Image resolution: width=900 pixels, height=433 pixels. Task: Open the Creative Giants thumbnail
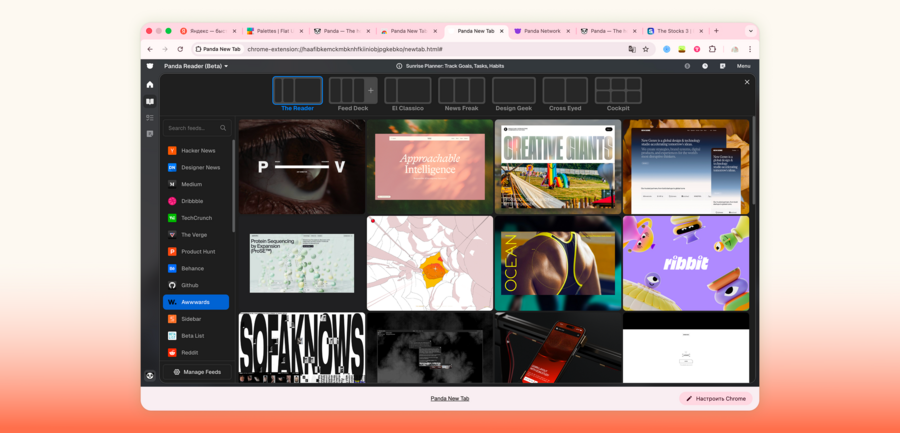558,167
